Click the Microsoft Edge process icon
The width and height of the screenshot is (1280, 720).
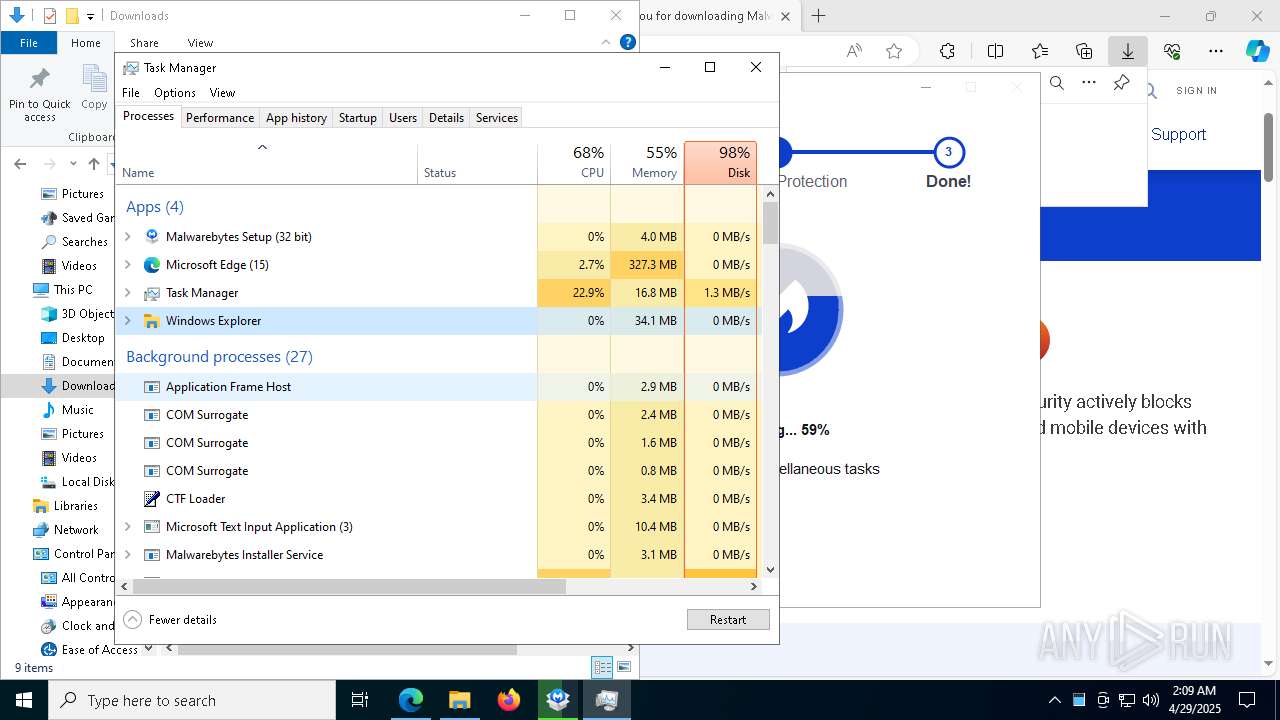click(152, 265)
